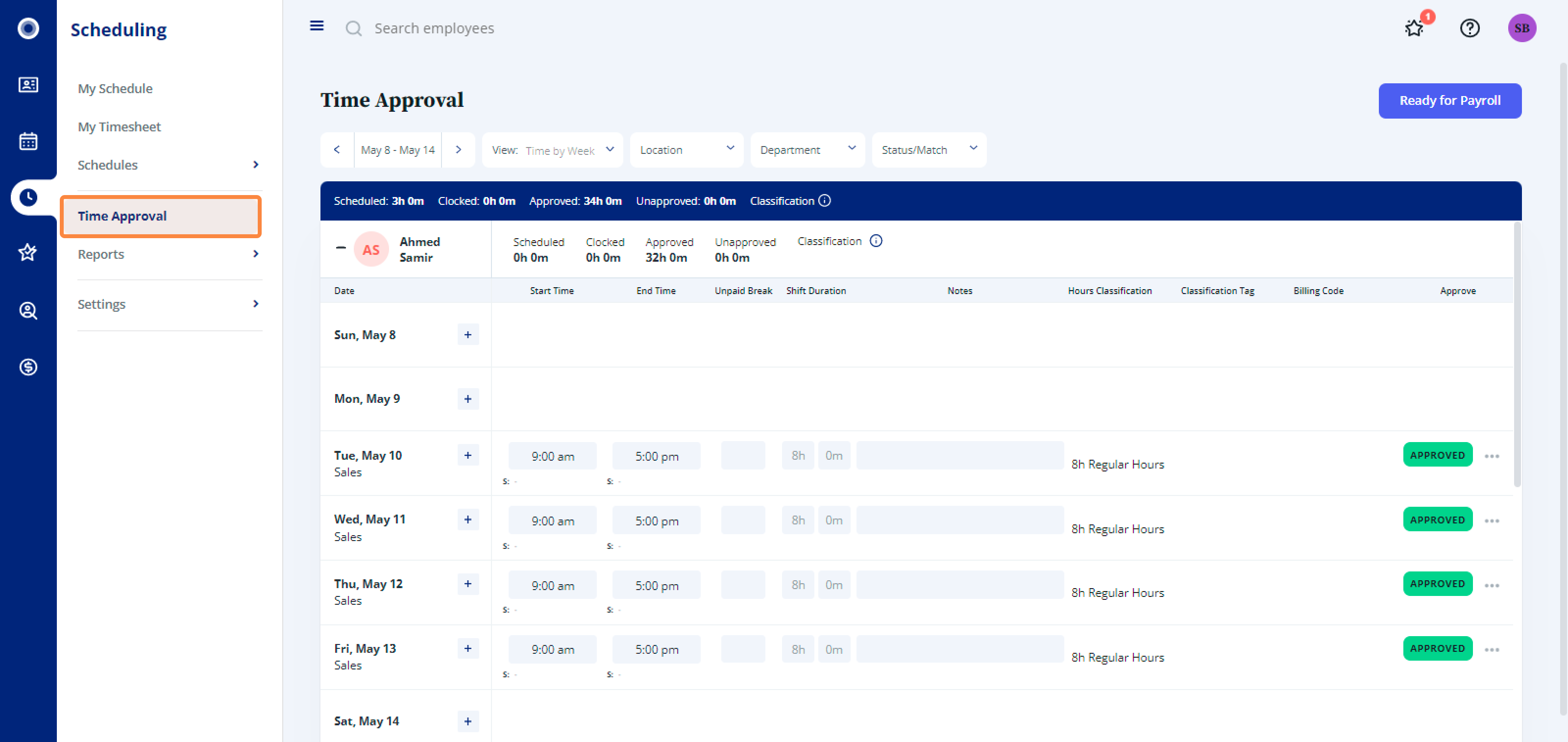
Task: Expand the Settings submenu
Action: pos(256,304)
